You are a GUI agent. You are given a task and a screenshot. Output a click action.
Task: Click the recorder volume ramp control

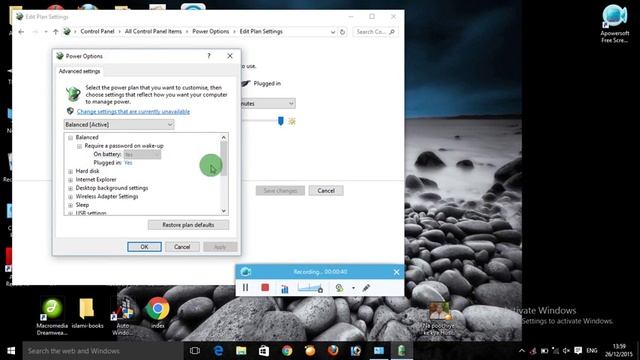(x=310, y=288)
